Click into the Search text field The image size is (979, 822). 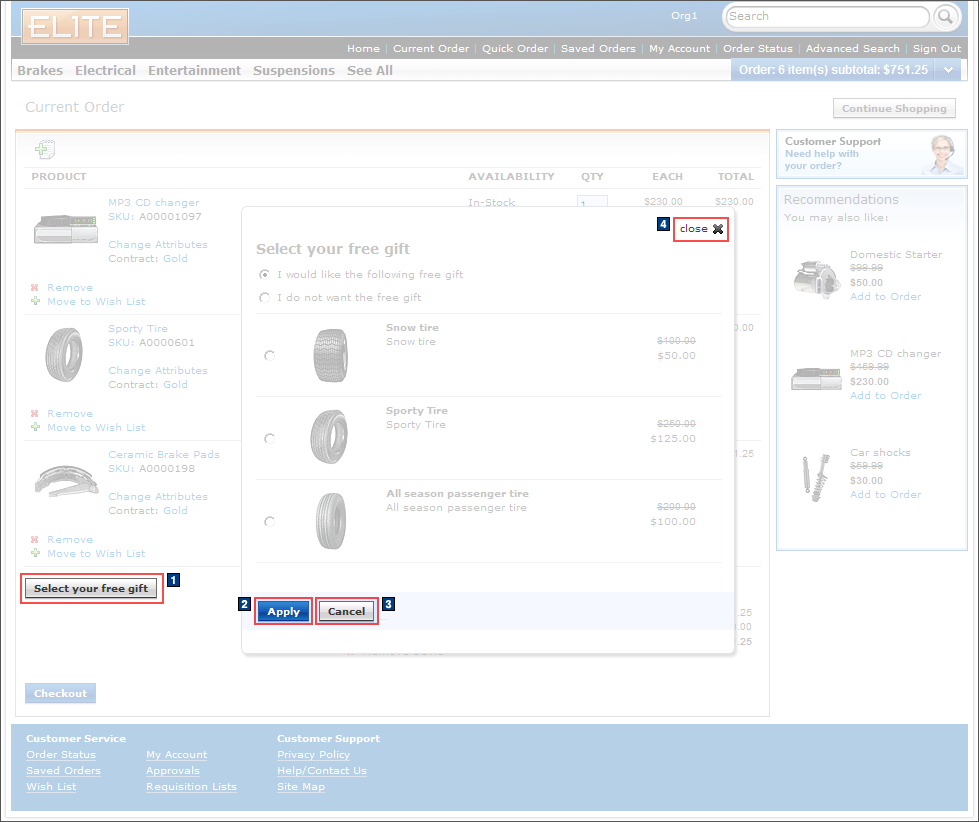click(x=827, y=17)
